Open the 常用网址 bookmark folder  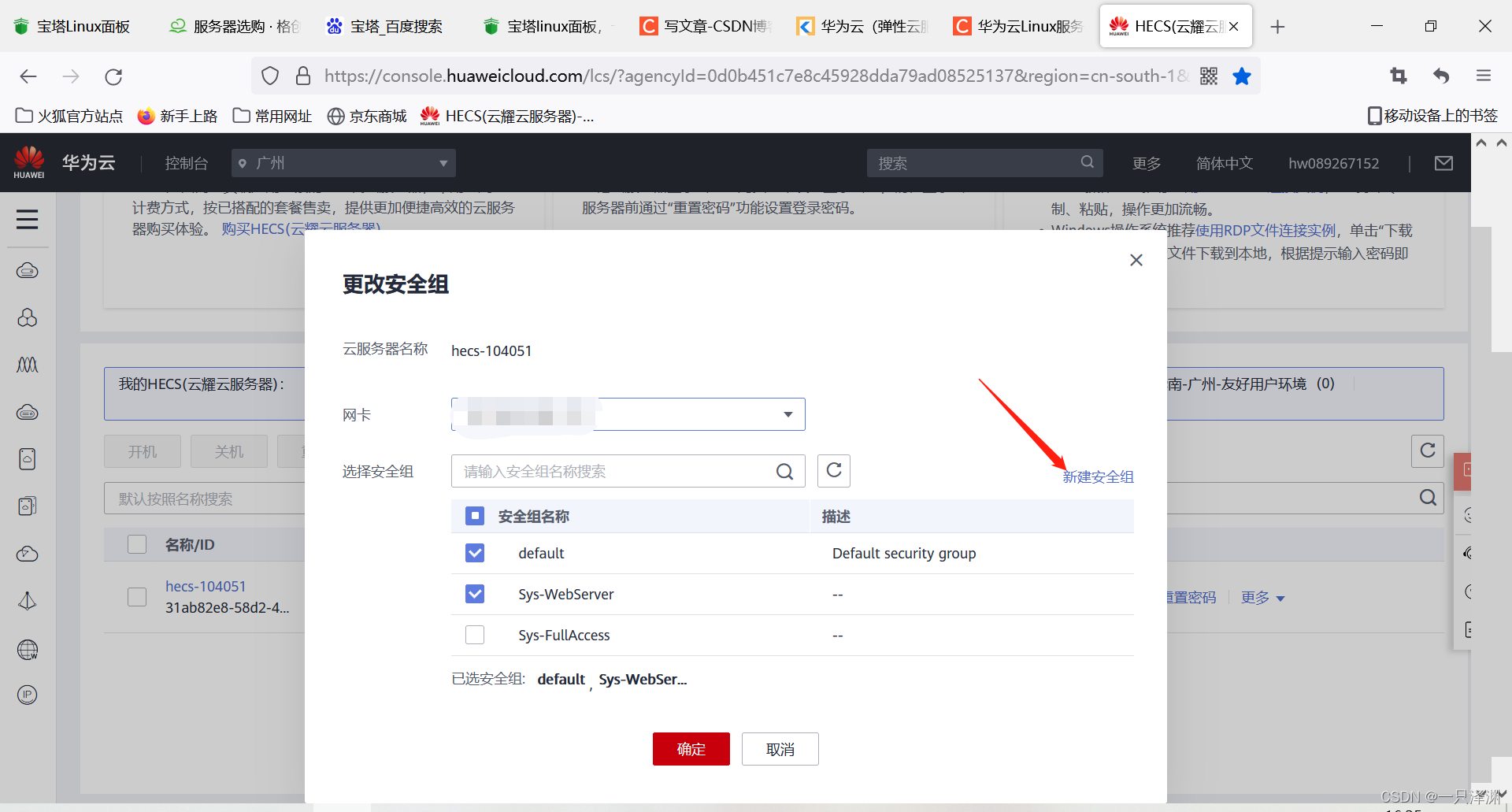point(272,116)
